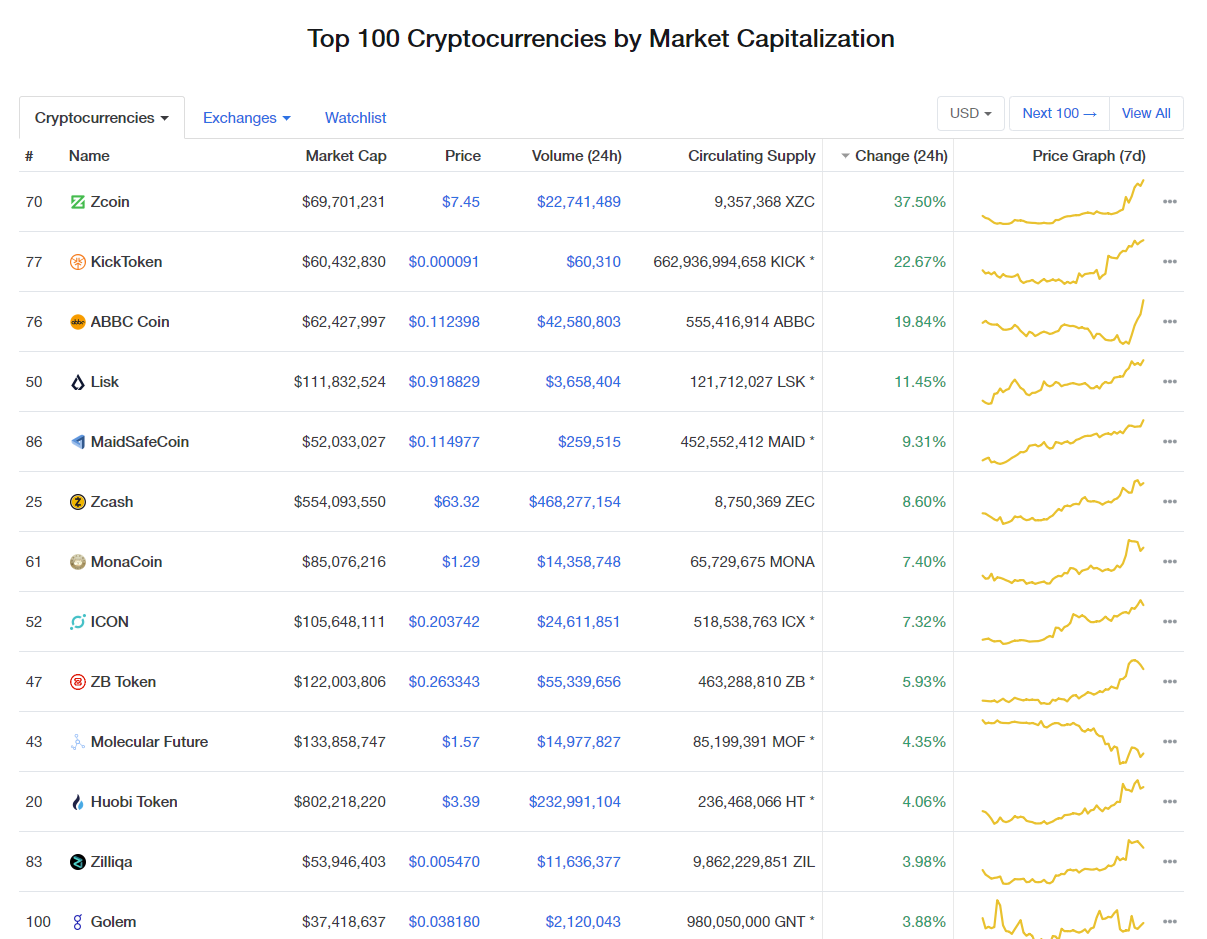
Task: Open the more-options menu for Huobi Token
Action: click(x=1170, y=802)
